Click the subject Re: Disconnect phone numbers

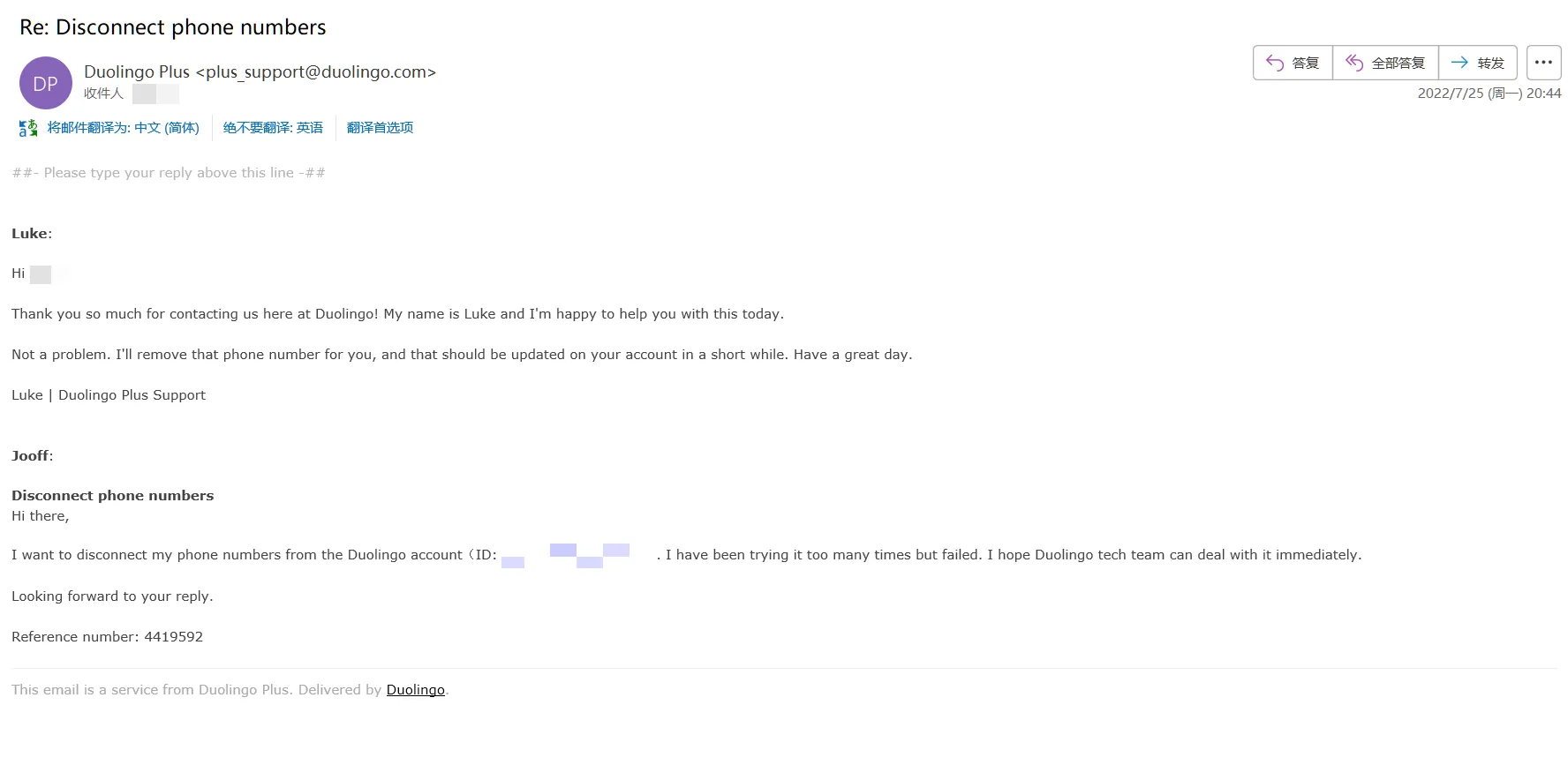[173, 27]
